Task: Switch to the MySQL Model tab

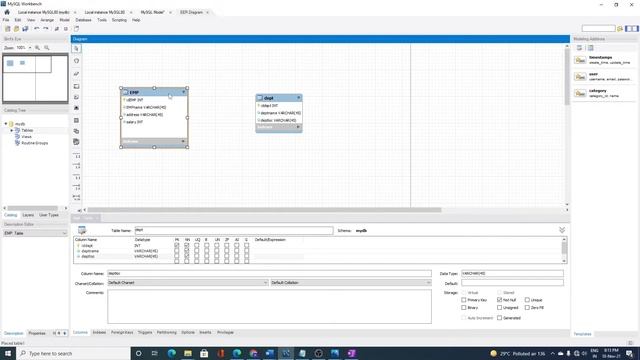Action: coord(153,12)
